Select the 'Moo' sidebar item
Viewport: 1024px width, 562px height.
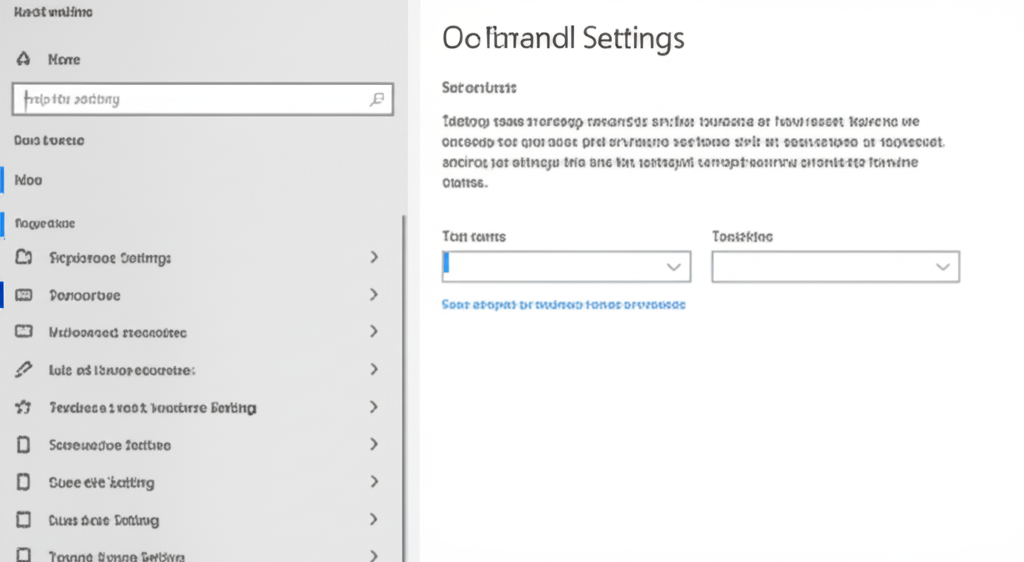coord(29,180)
